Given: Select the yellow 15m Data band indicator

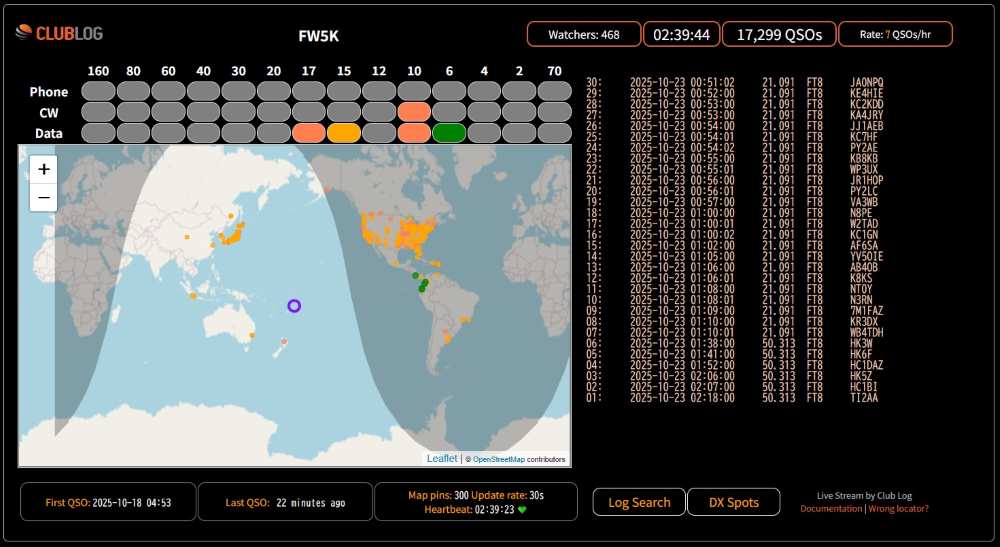Looking at the screenshot, I should click(x=344, y=132).
